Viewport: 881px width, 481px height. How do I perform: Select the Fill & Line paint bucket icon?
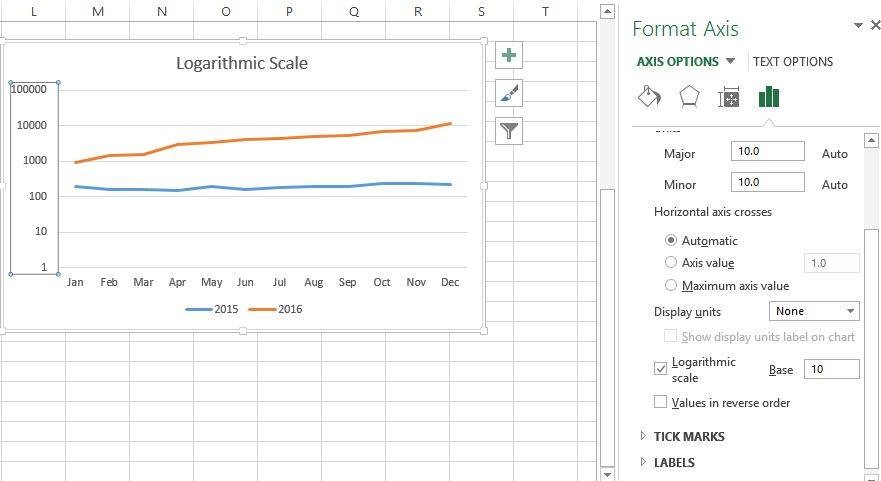649,97
